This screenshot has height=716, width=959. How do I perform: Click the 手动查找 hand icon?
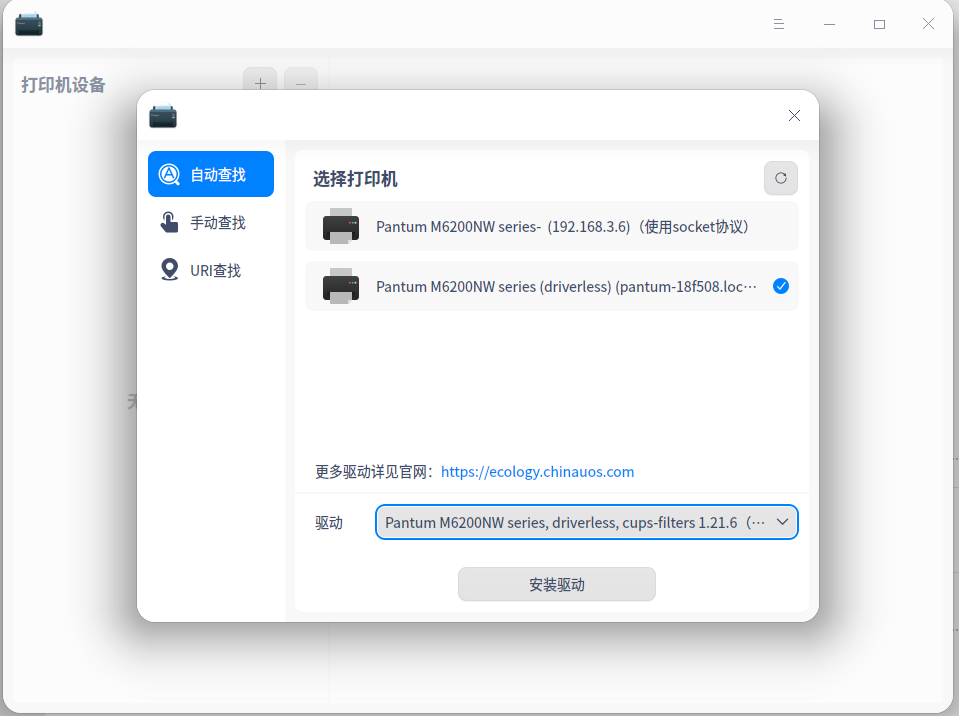point(170,221)
